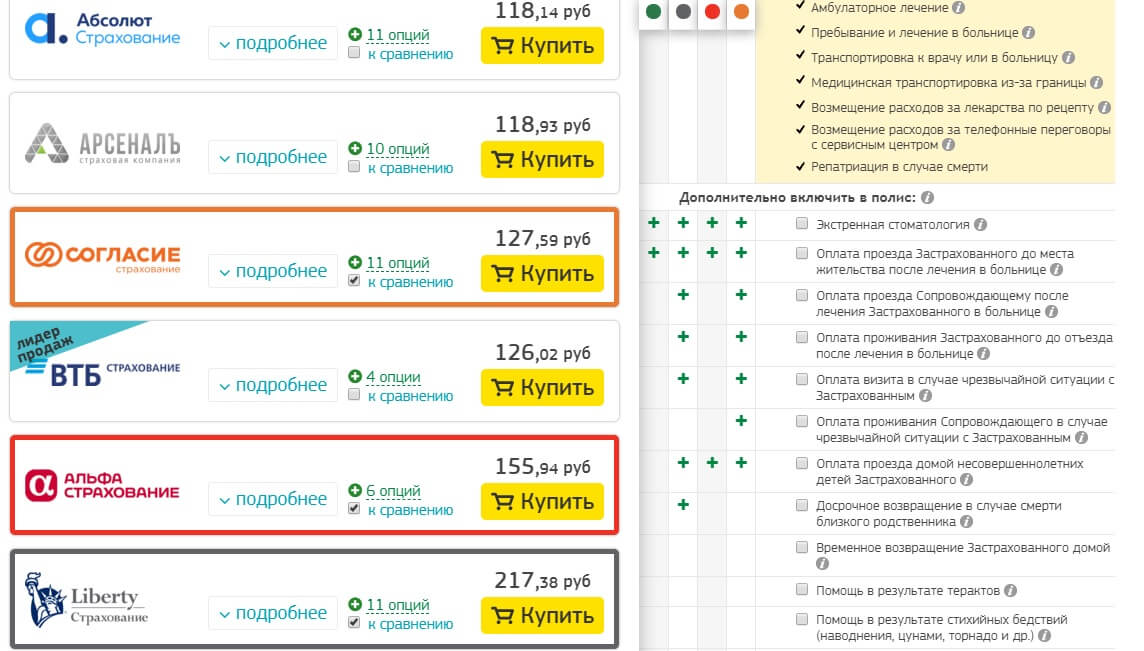
Task: Click info icon next to Амбулаторное лечение
Action: (959, 8)
